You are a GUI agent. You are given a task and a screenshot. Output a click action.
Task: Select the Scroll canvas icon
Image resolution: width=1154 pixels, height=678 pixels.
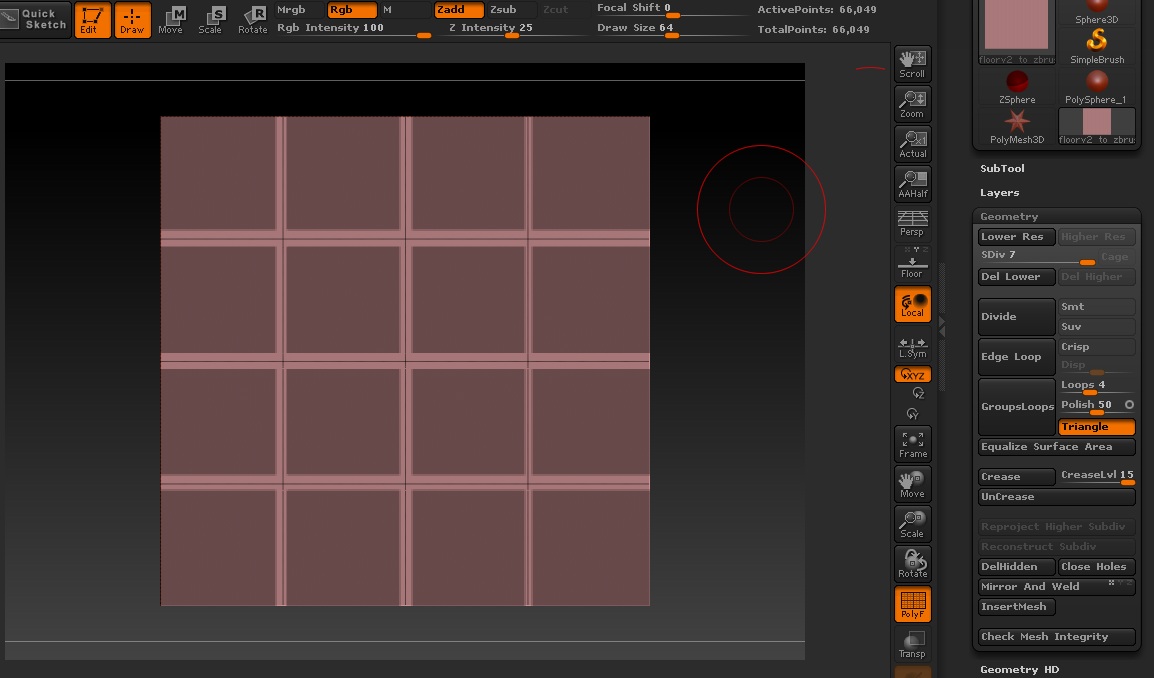click(x=912, y=64)
